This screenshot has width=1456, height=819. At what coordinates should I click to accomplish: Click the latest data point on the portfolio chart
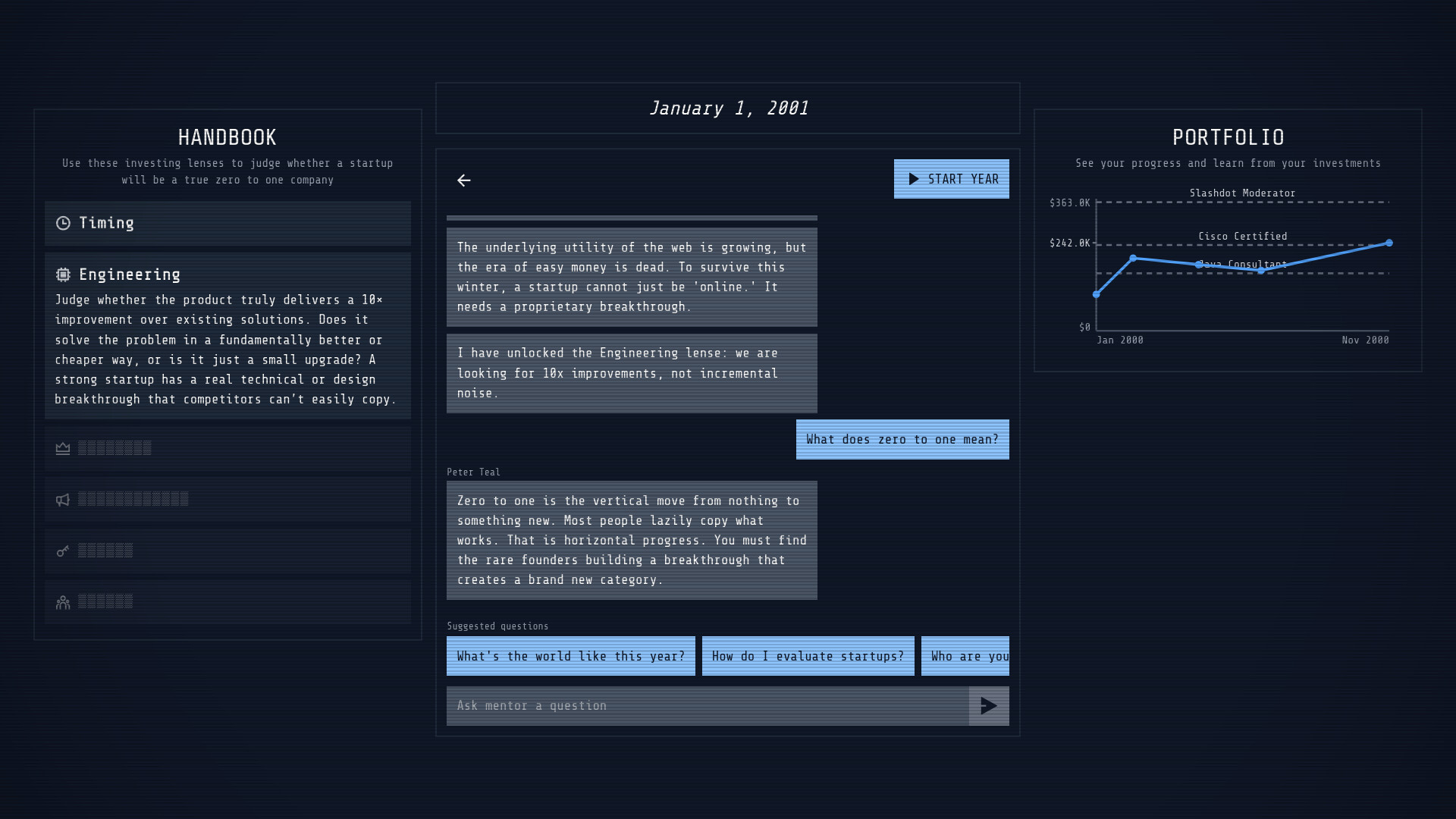(1389, 243)
